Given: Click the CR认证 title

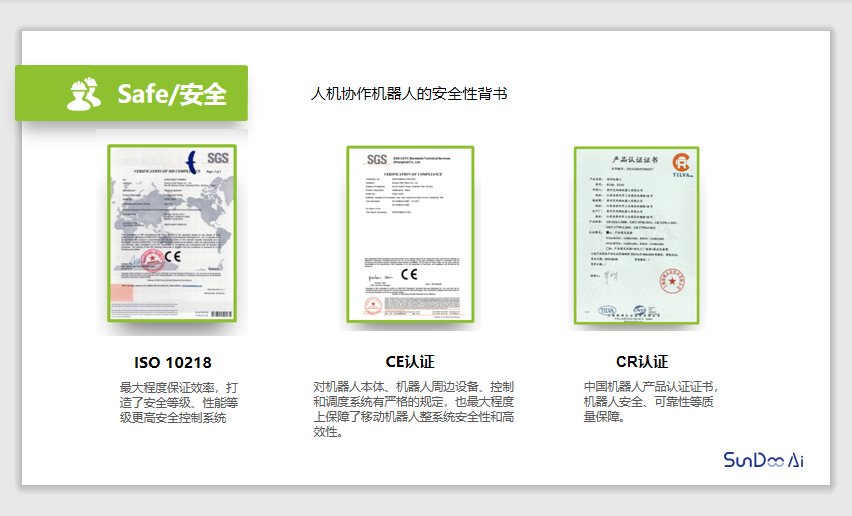Looking at the screenshot, I should (x=641, y=362).
